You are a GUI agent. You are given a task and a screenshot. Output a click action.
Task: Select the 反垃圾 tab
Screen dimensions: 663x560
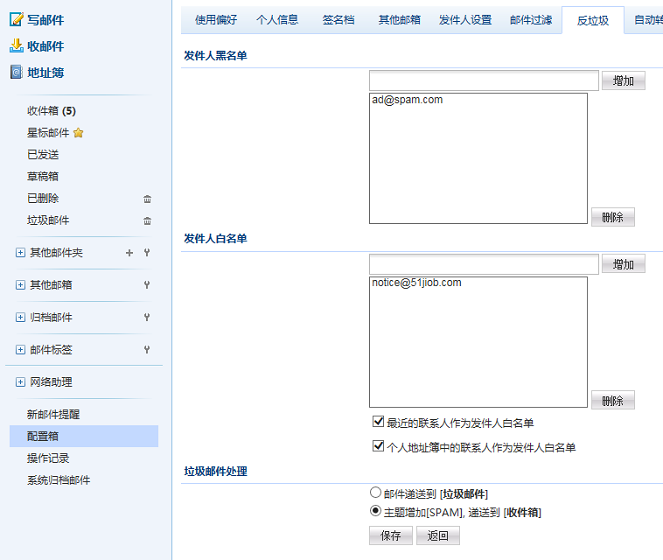click(593, 20)
